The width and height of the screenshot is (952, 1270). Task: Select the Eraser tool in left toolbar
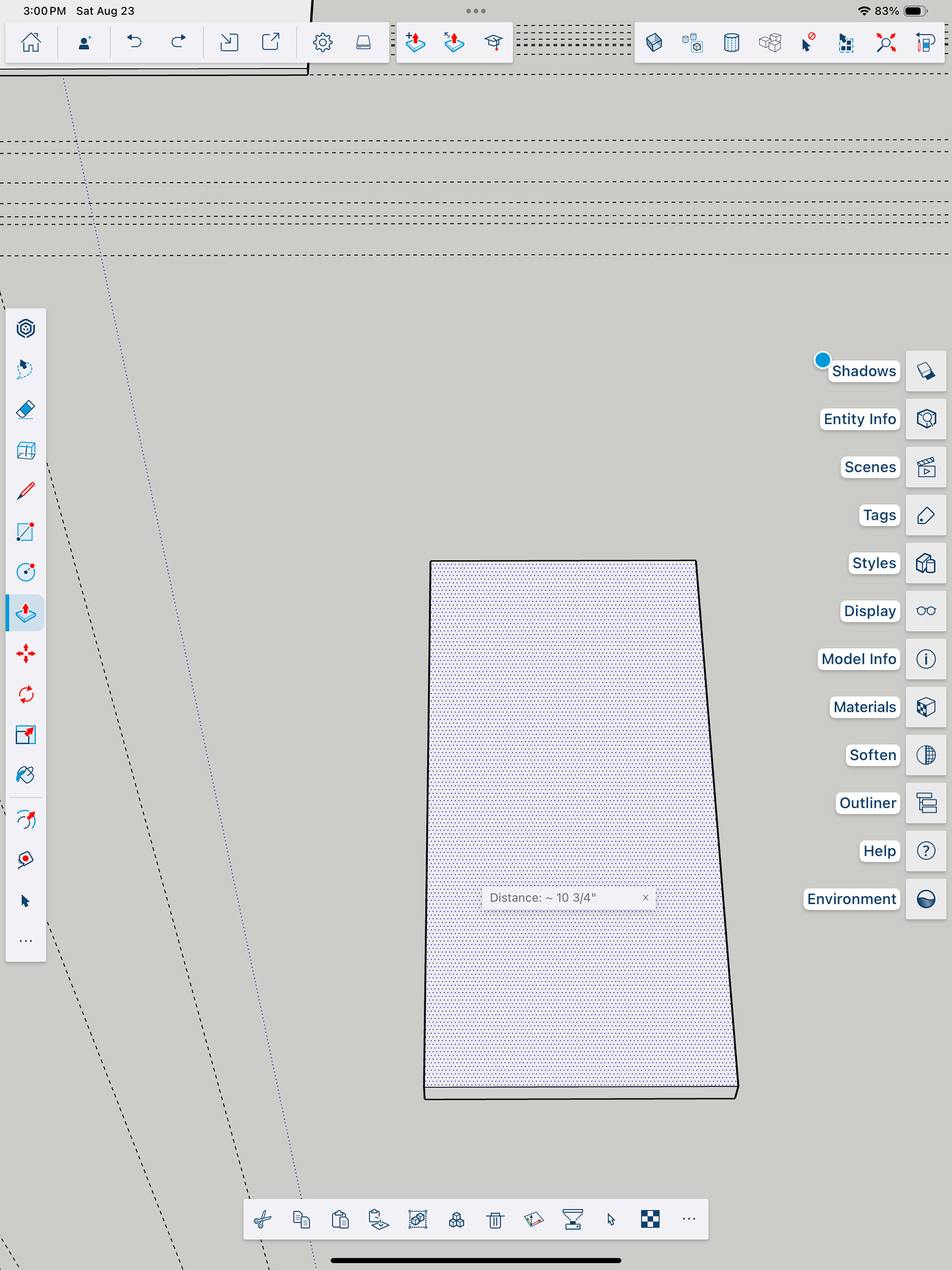(x=26, y=410)
